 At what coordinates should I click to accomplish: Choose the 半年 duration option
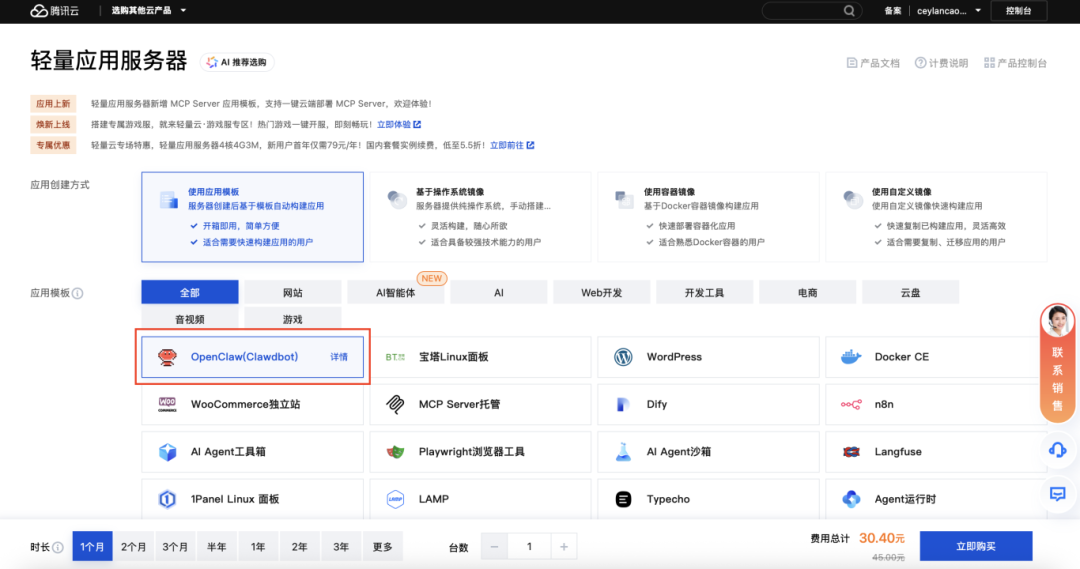(x=216, y=546)
